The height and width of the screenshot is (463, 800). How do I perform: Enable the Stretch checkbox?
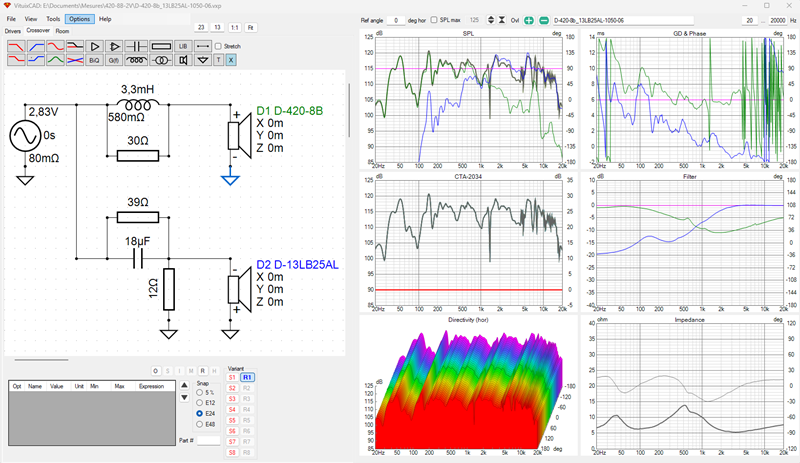tap(218, 46)
